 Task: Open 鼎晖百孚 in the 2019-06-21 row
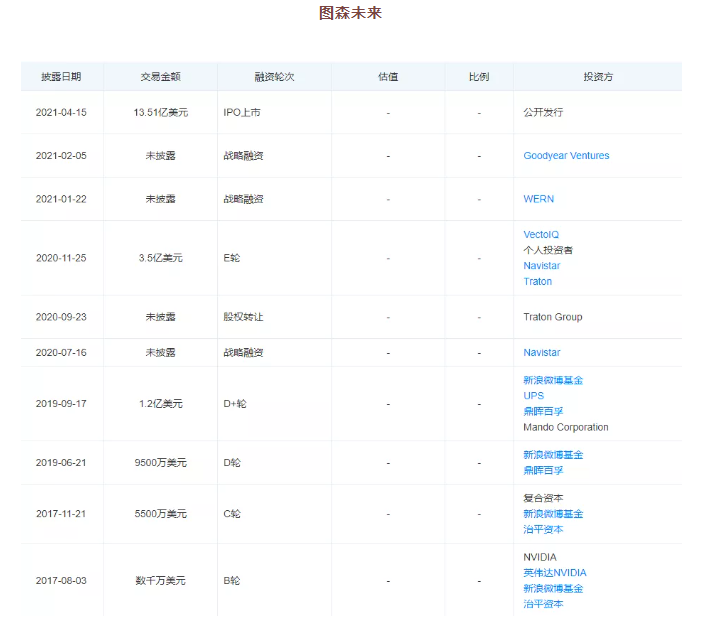pyautogui.click(x=543, y=470)
